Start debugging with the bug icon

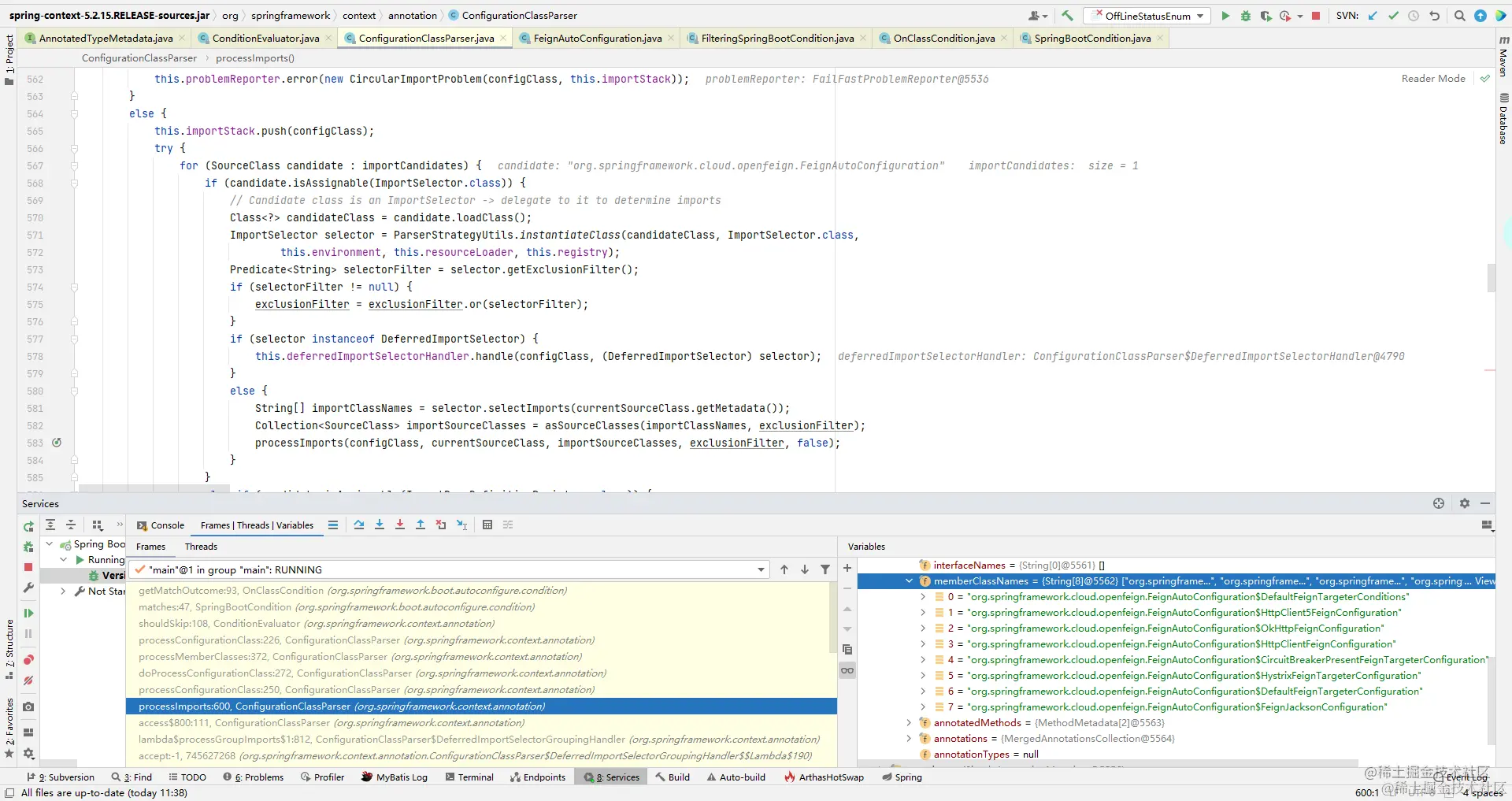(x=1246, y=16)
